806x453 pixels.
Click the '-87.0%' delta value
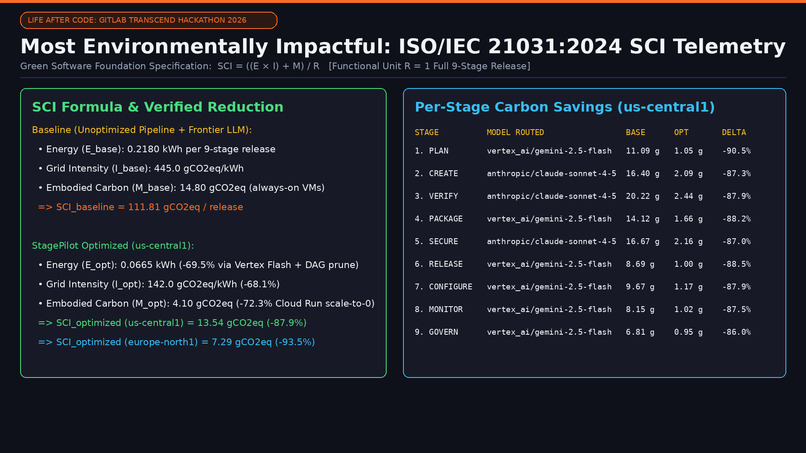(736, 242)
